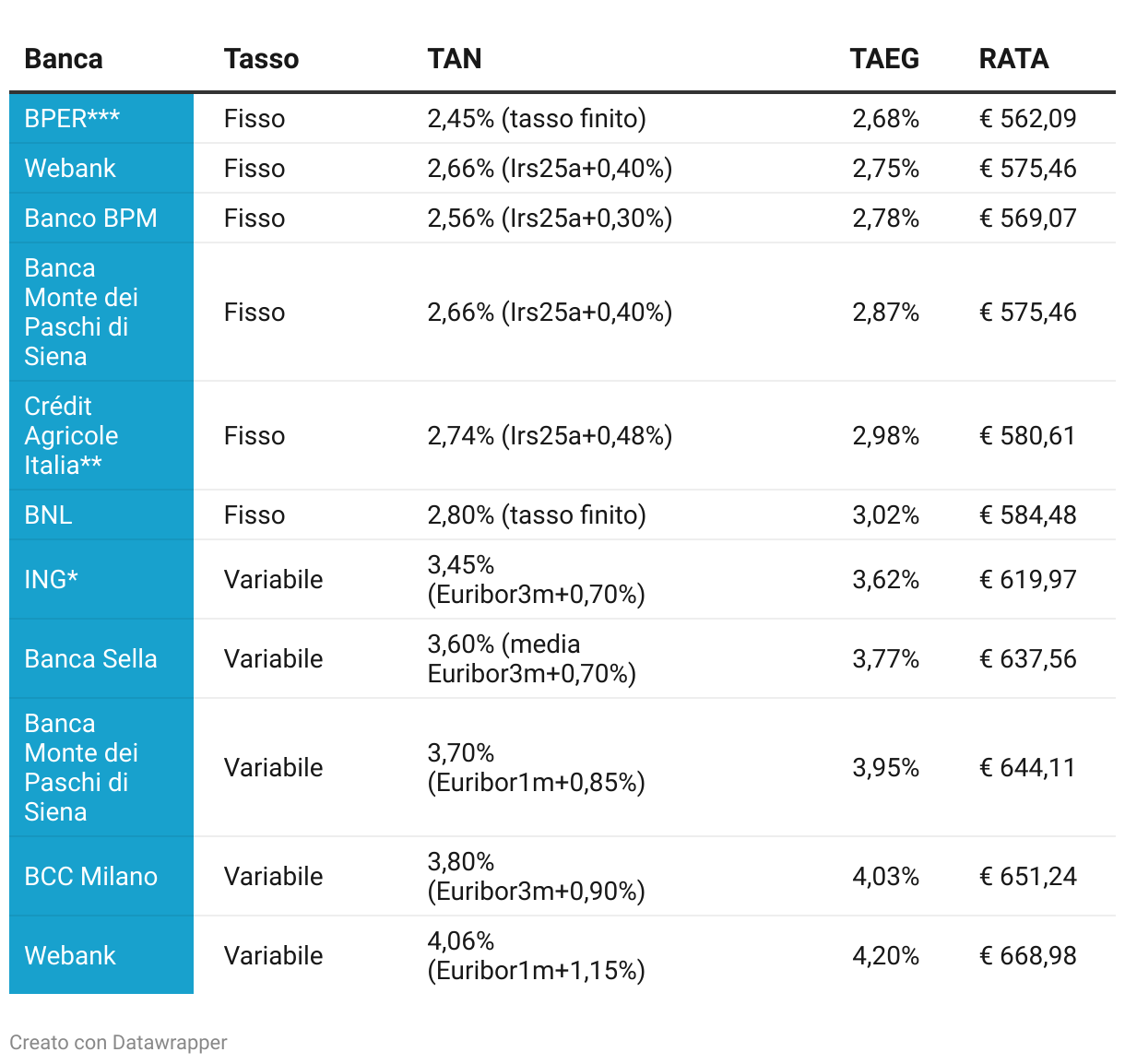Click the Crédit Agricole Italia** cell
Viewport: 1125px width, 1064px height.
click(71, 435)
